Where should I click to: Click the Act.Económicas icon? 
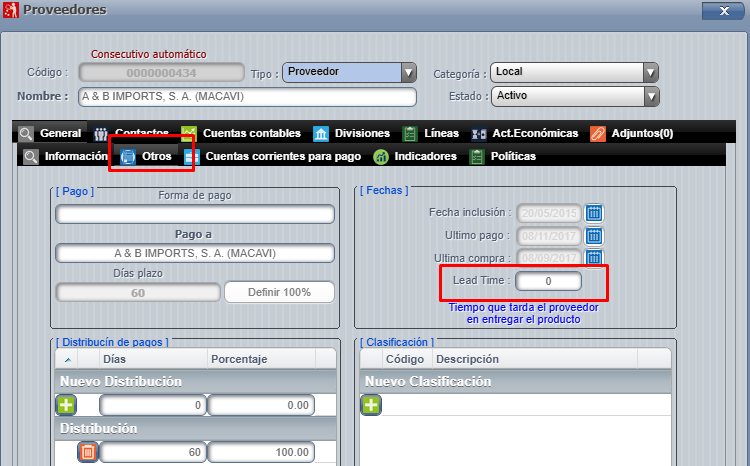pyautogui.click(x=478, y=134)
